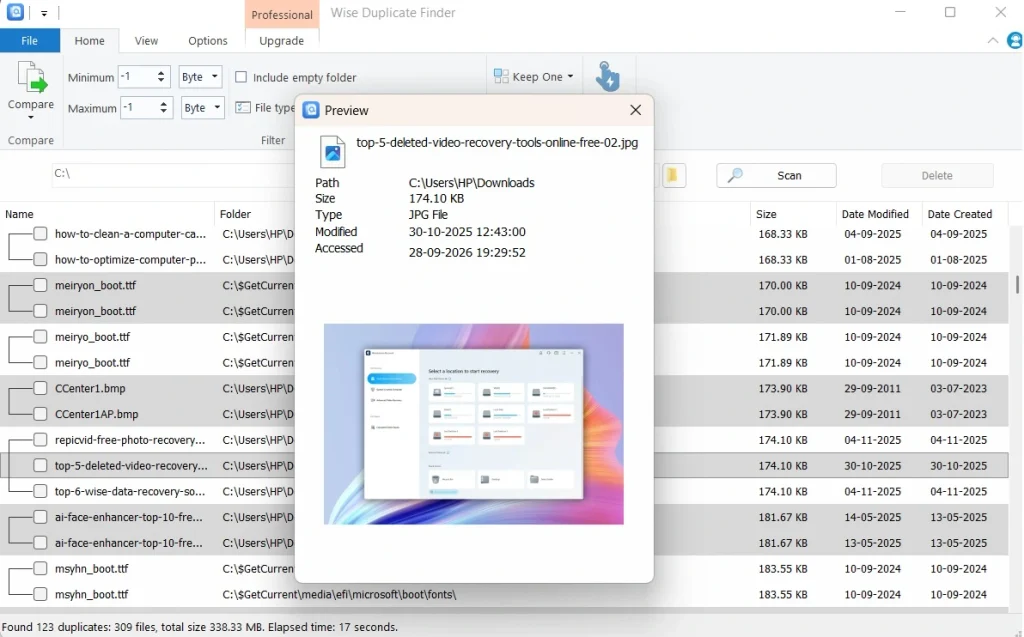Check the second meiryo_boot.ttf checkbox

[x=40, y=362]
